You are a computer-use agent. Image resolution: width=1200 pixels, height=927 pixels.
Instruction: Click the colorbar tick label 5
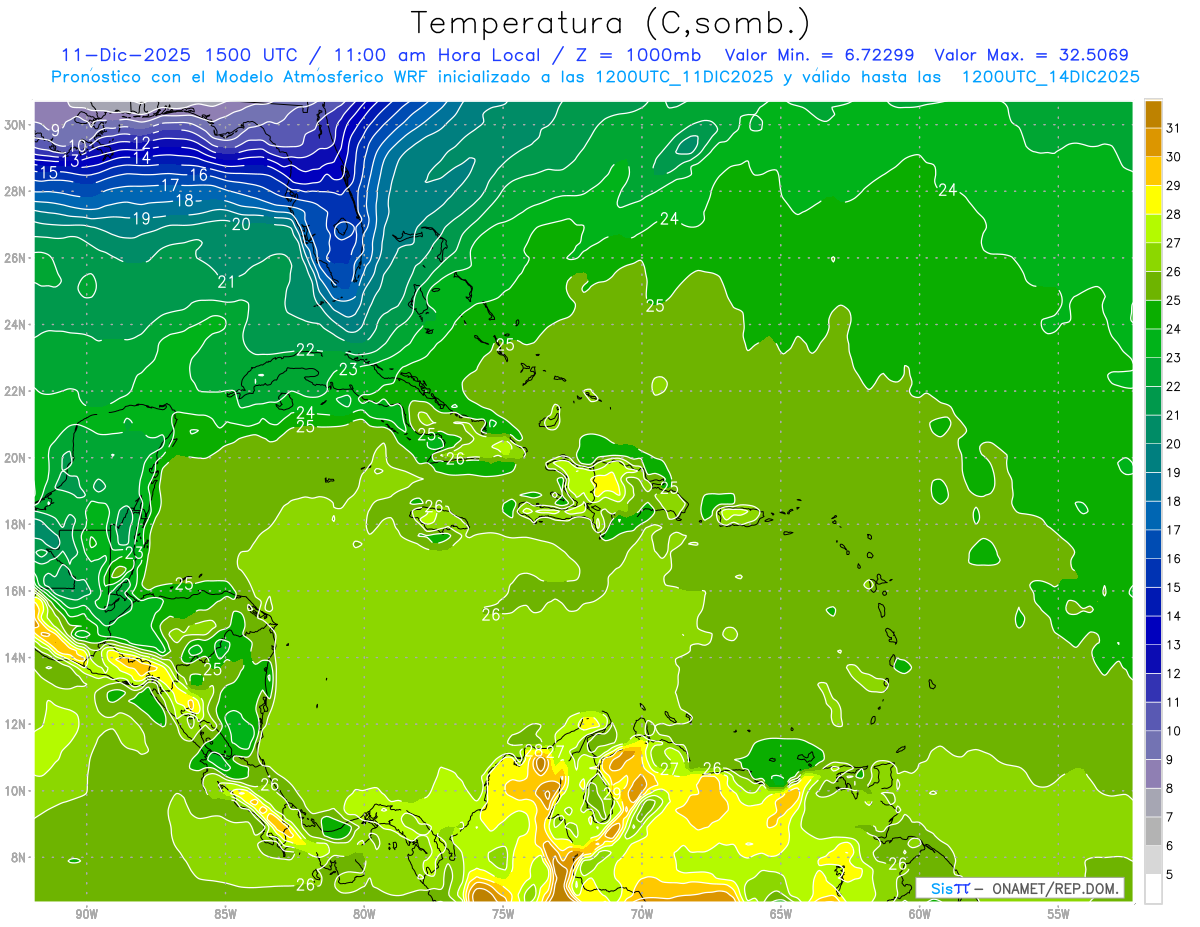pyautogui.click(x=1169, y=874)
